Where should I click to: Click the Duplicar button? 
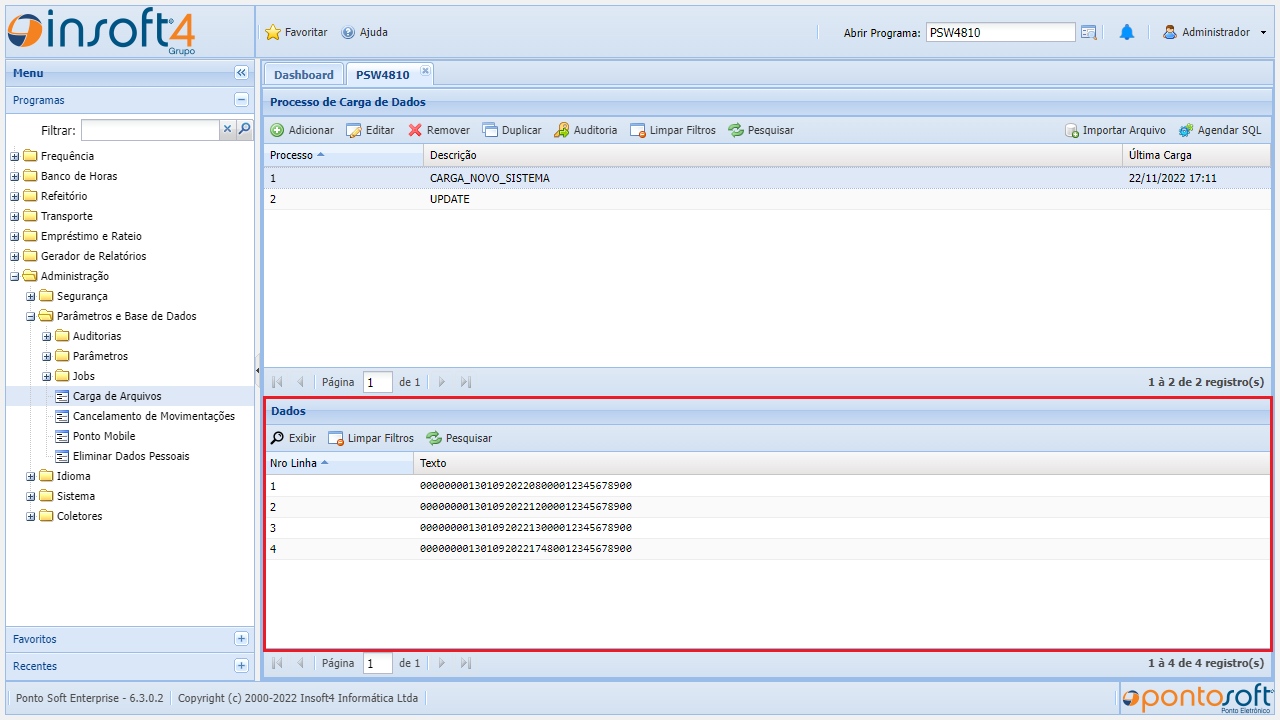512,130
